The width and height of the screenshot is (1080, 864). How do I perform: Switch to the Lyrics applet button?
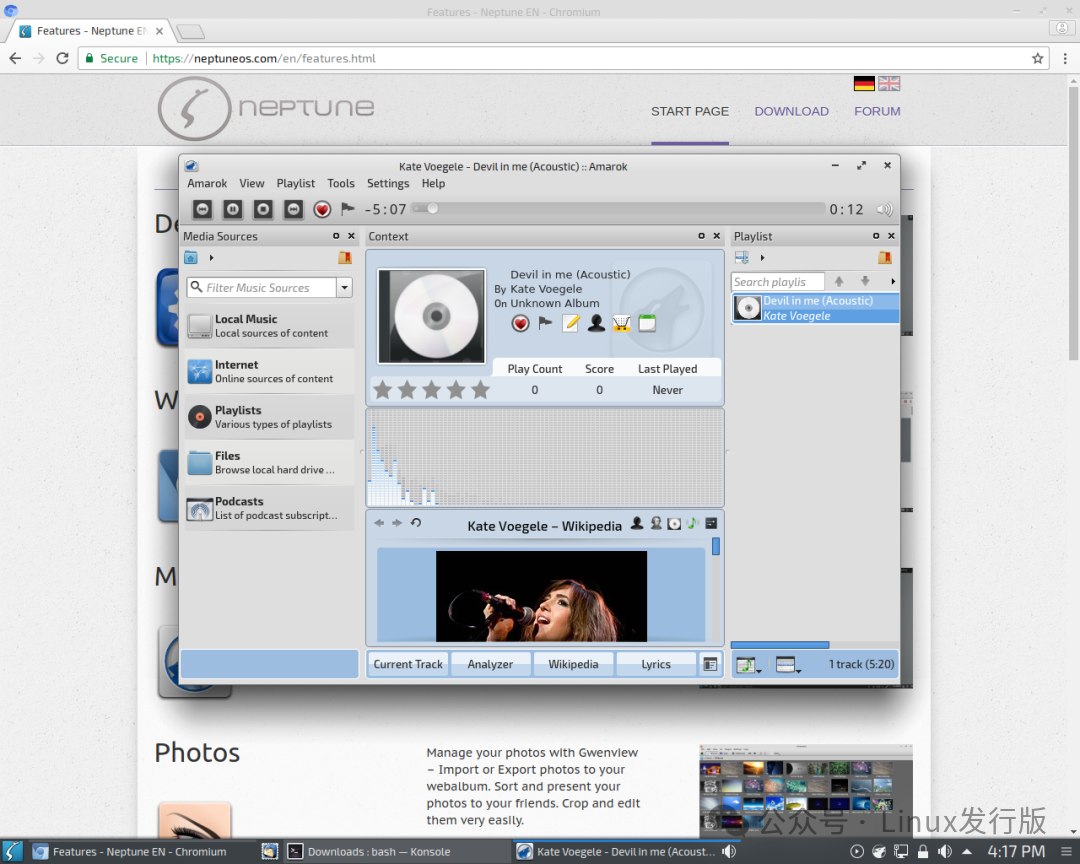(656, 664)
